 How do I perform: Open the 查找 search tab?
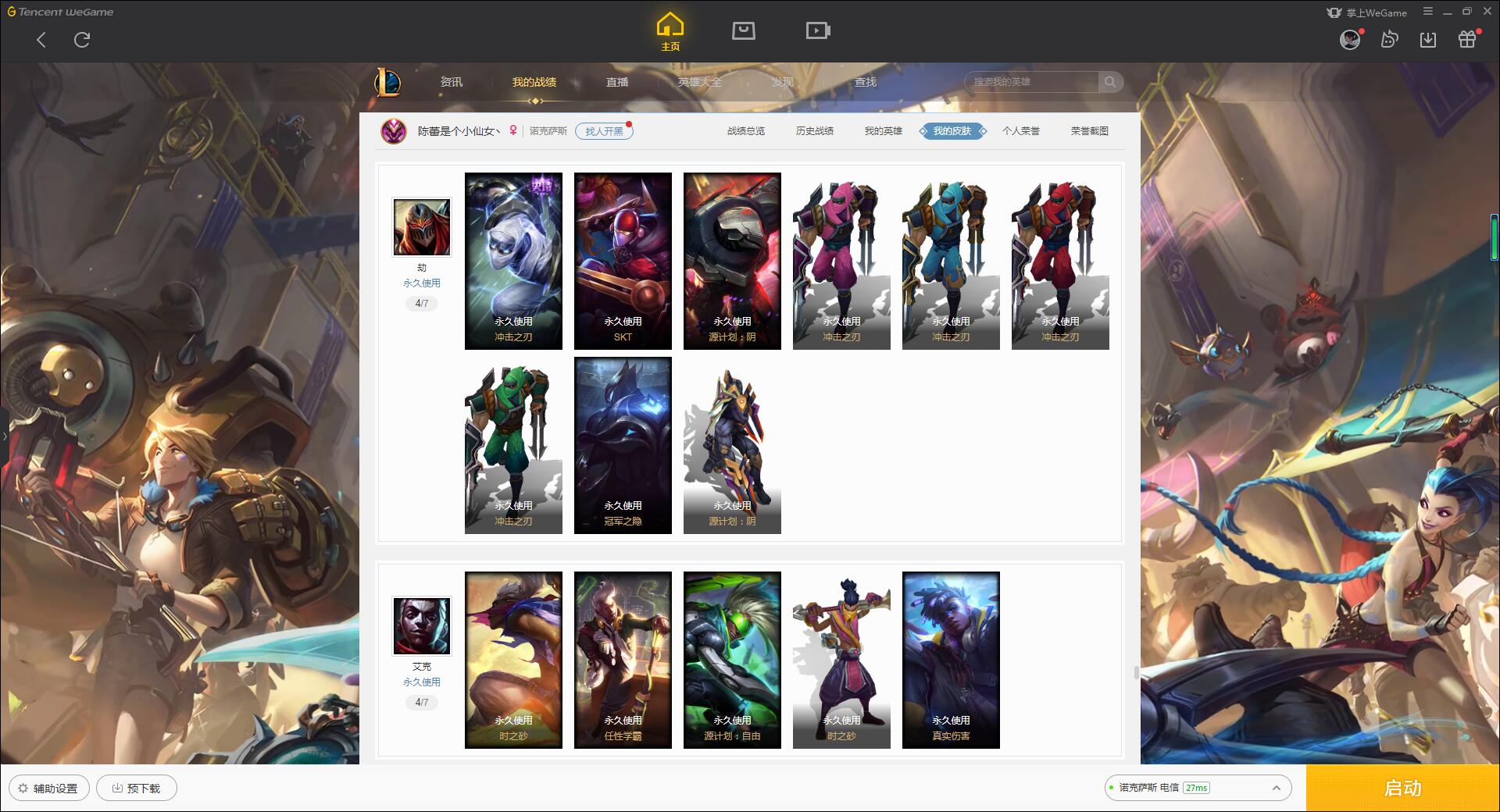pos(866,82)
